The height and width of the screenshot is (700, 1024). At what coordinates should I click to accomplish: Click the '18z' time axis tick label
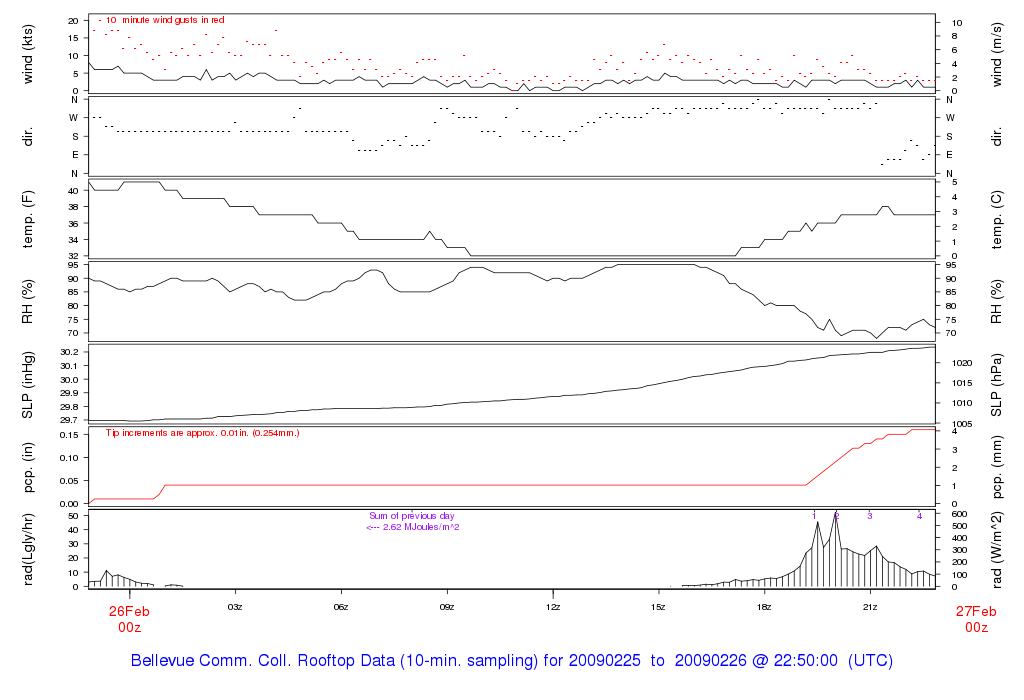[x=764, y=607]
